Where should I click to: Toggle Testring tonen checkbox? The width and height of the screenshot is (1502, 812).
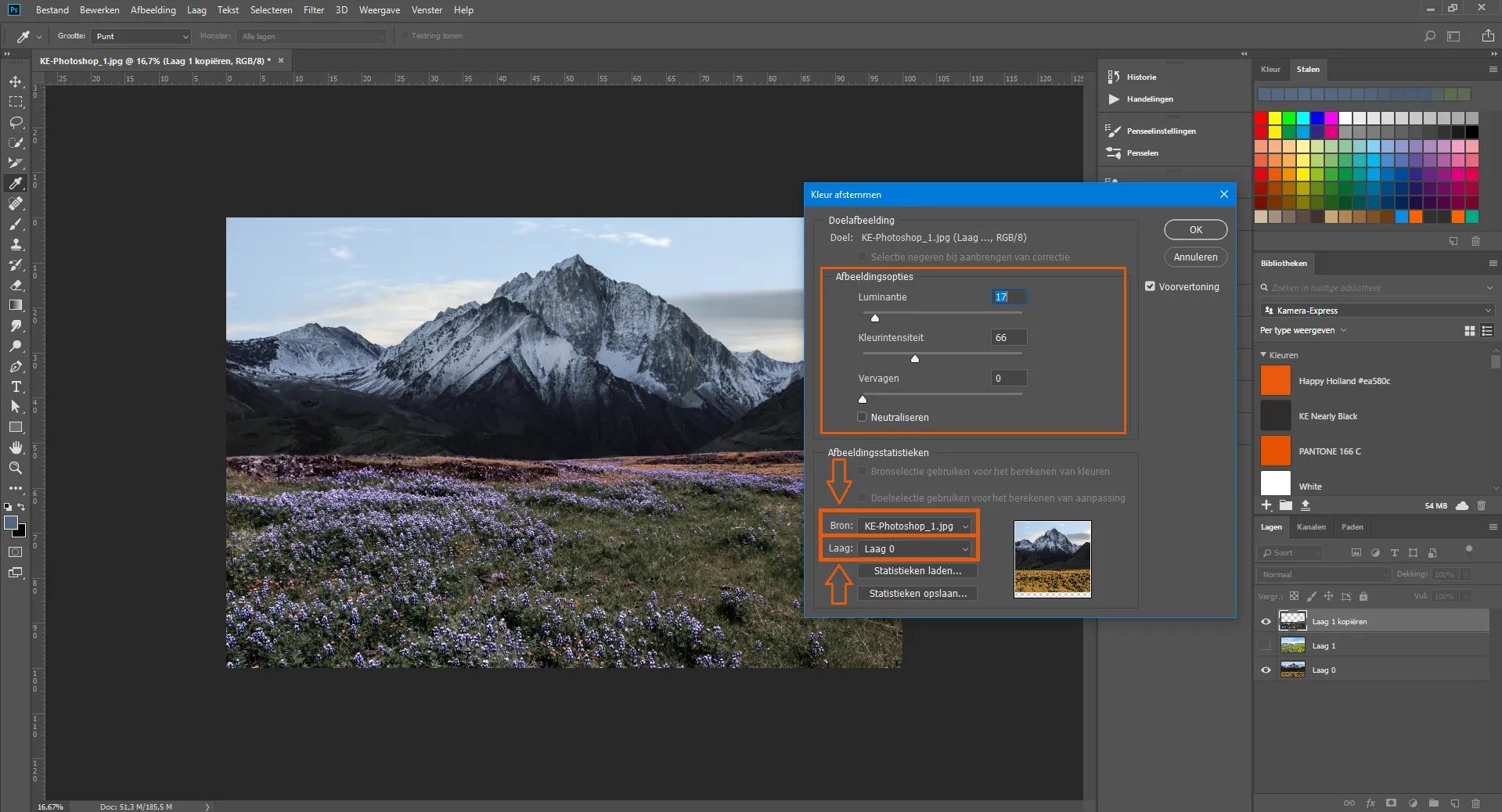point(405,36)
